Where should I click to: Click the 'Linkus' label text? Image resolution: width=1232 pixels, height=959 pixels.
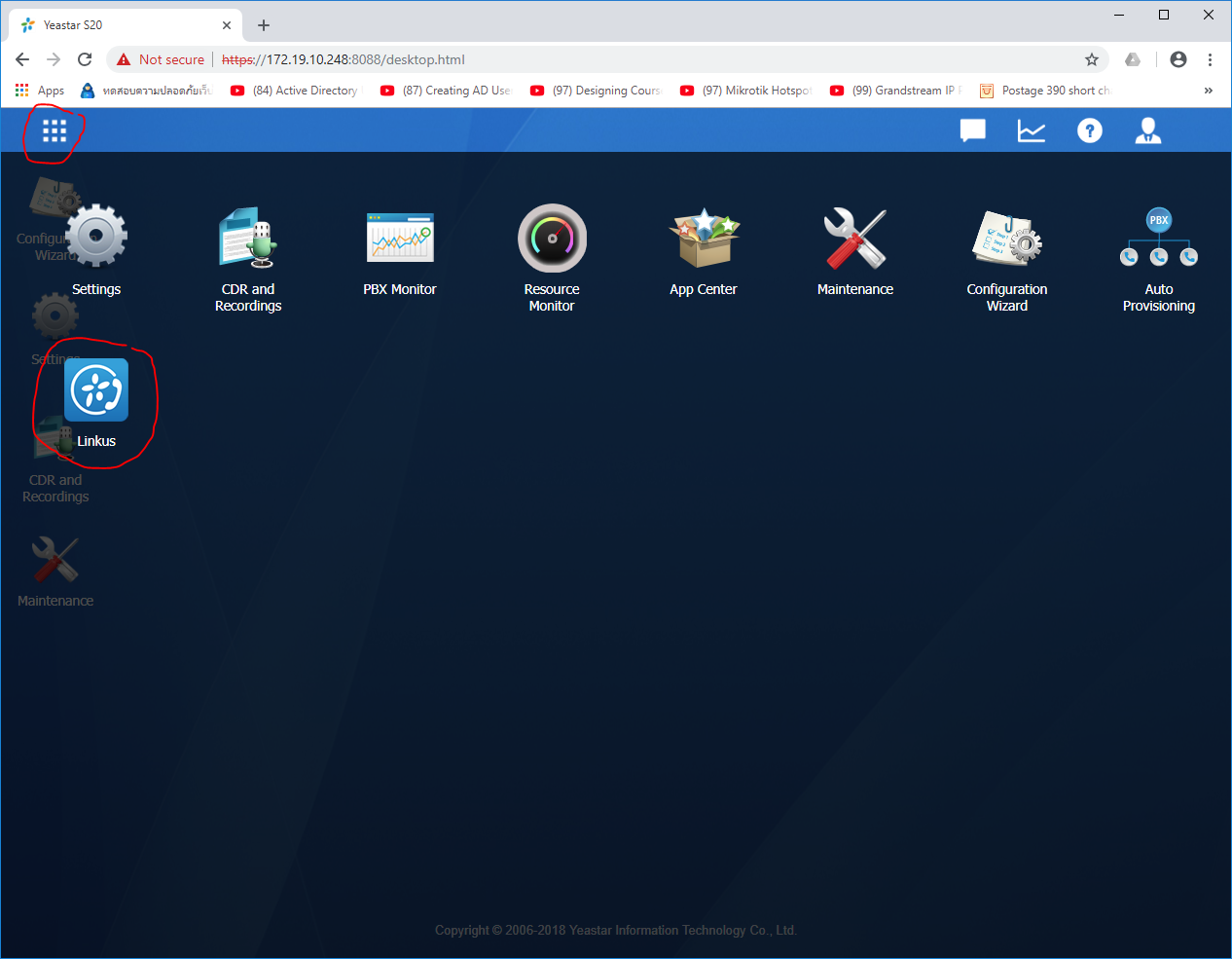point(96,441)
